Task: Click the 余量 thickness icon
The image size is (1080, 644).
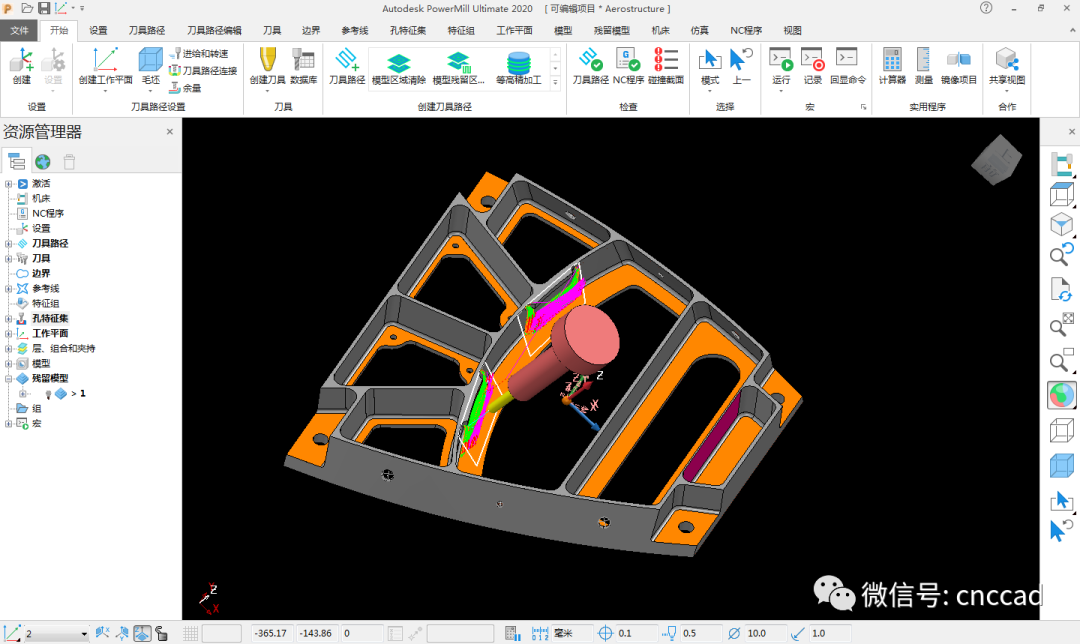Action: [x=185, y=87]
